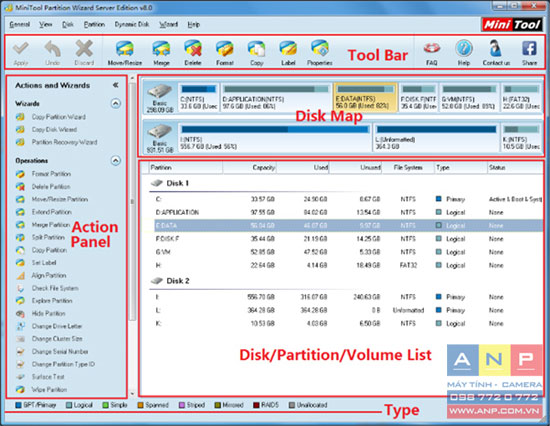Screen dimensions: 550x426
Task: Select Basic 931.51 GB disk icon
Action: [160, 138]
